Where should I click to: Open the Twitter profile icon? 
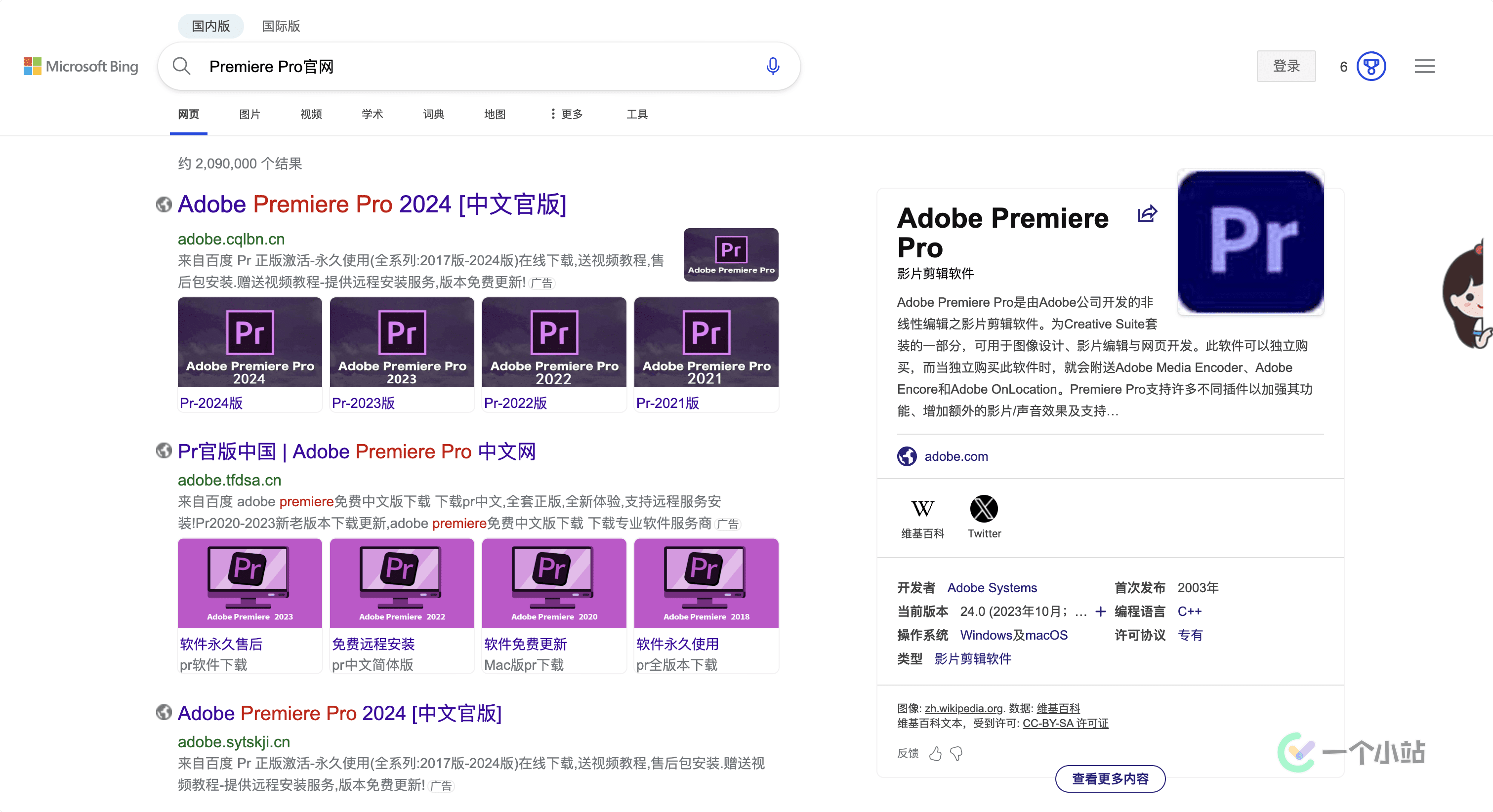[984, 508]
